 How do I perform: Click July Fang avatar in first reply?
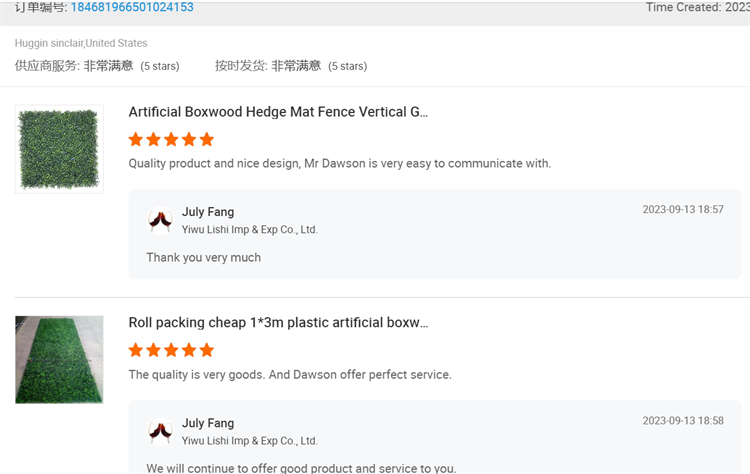coord(160,220)
